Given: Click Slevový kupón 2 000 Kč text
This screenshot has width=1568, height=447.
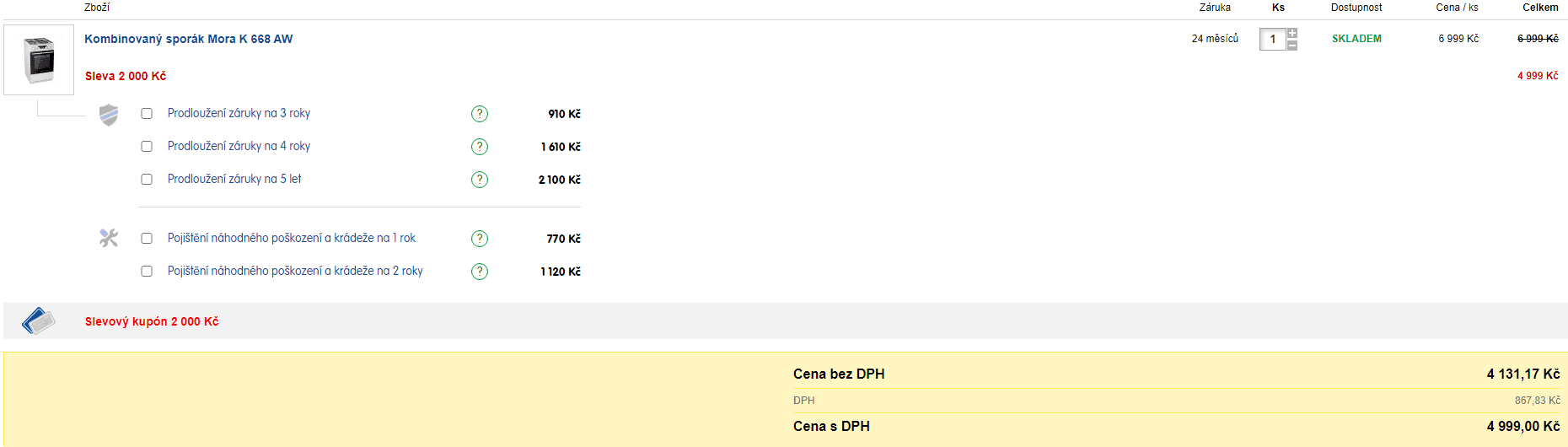Looking at the screenshot, I should point(152,321).
